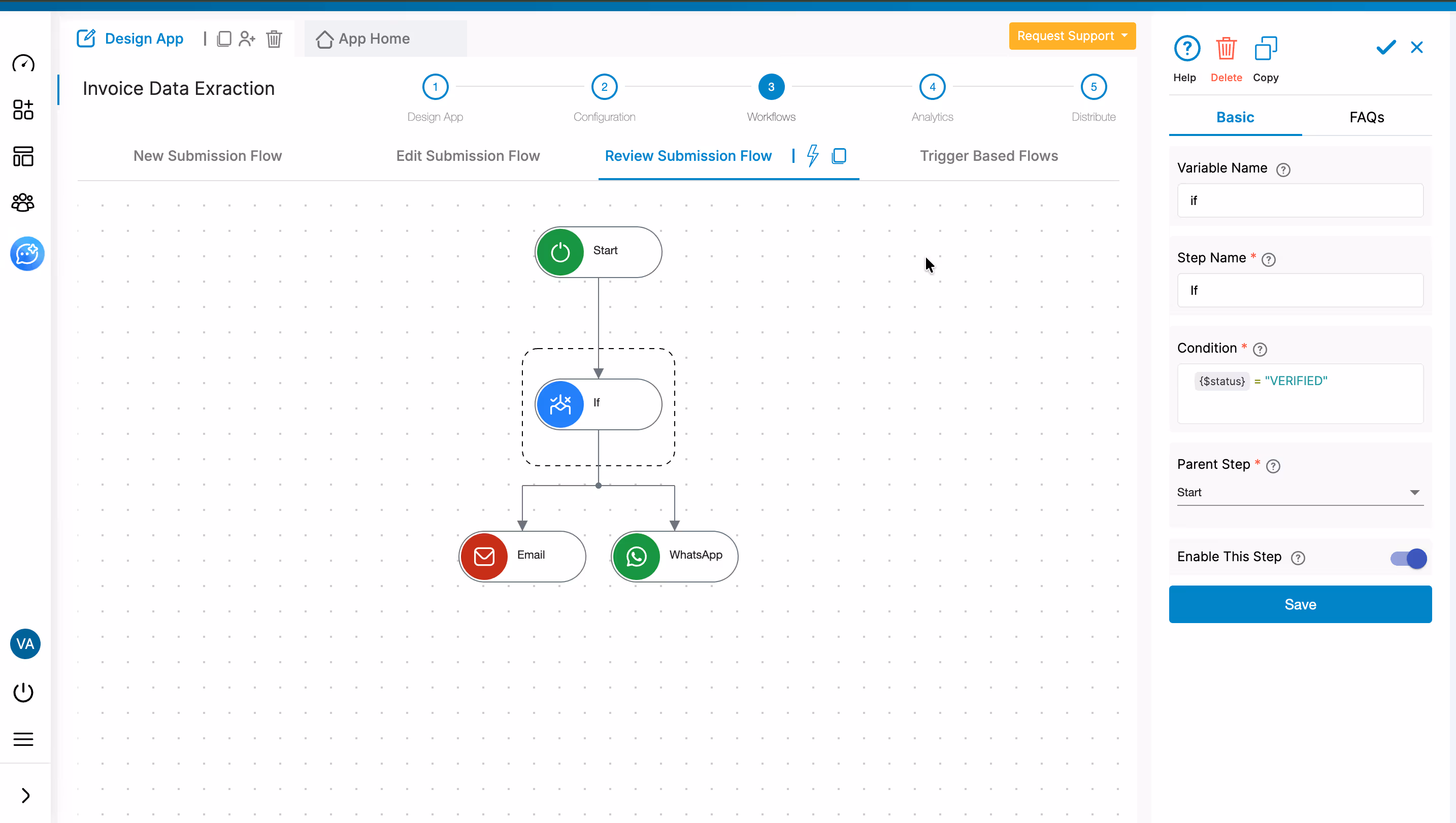Screen dimensions: 1456x823
Task: Click the add user icon in app header
Action: (247, 39)
